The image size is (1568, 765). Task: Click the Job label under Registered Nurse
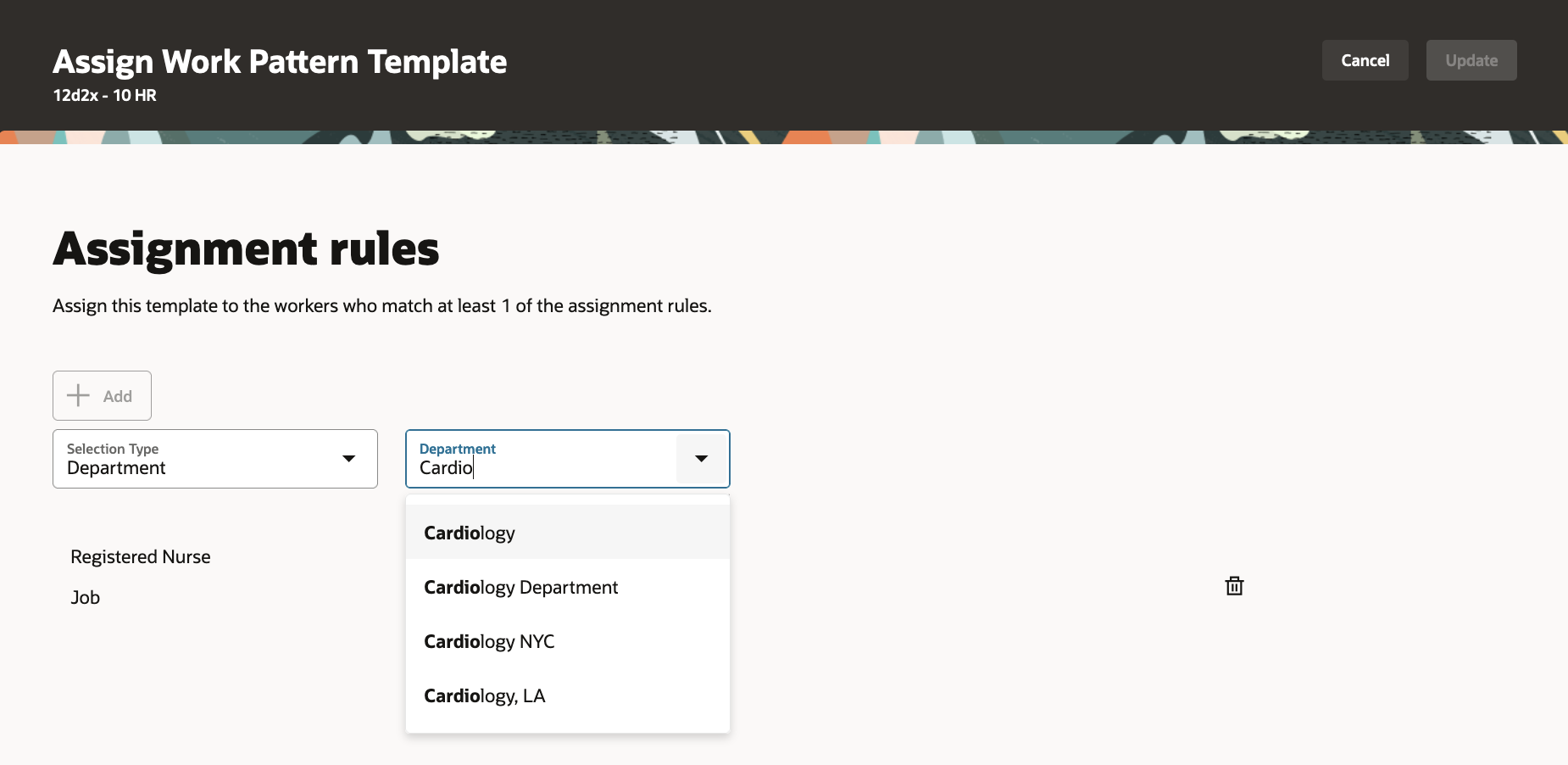click(x=85, y=597)
